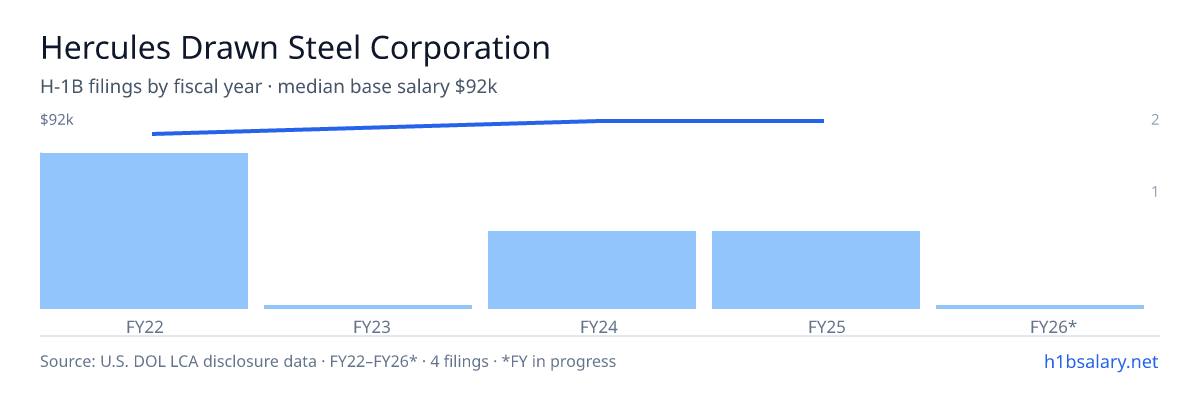
Task: Click the right axis value 2
Action: coord(1155,120)
